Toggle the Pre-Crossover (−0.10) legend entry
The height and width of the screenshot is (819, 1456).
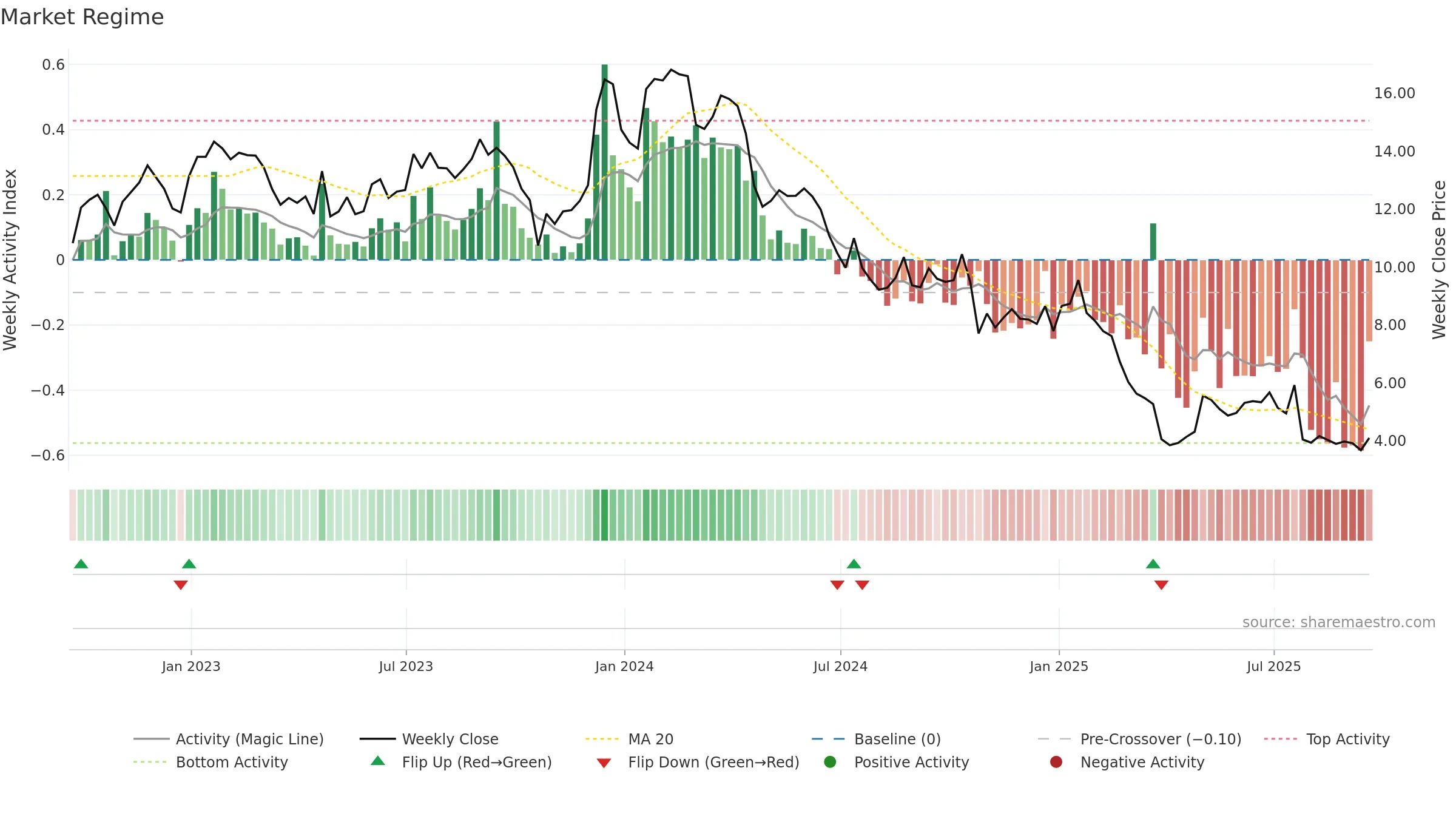(1139, 739)
